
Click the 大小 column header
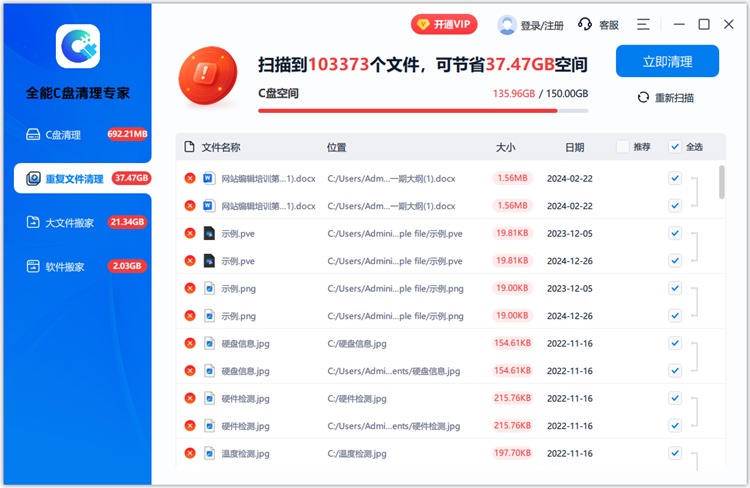[x=506, y=147]
